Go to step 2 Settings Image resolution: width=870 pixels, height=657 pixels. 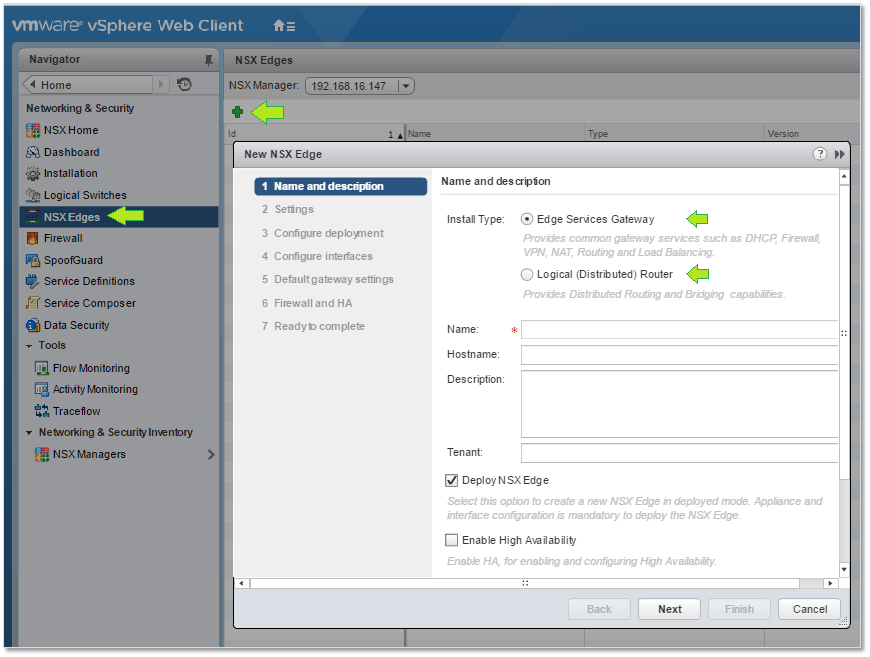coord(288,210)
